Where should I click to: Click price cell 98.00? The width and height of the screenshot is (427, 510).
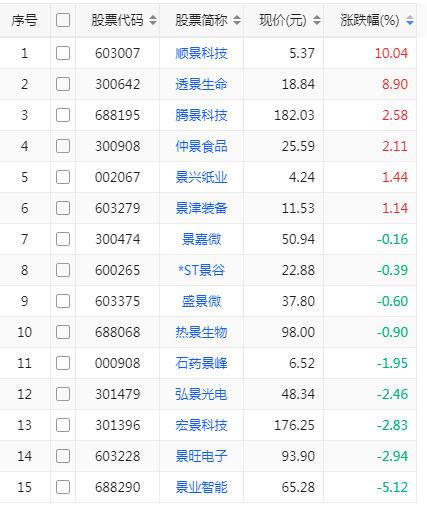point(298,332)
